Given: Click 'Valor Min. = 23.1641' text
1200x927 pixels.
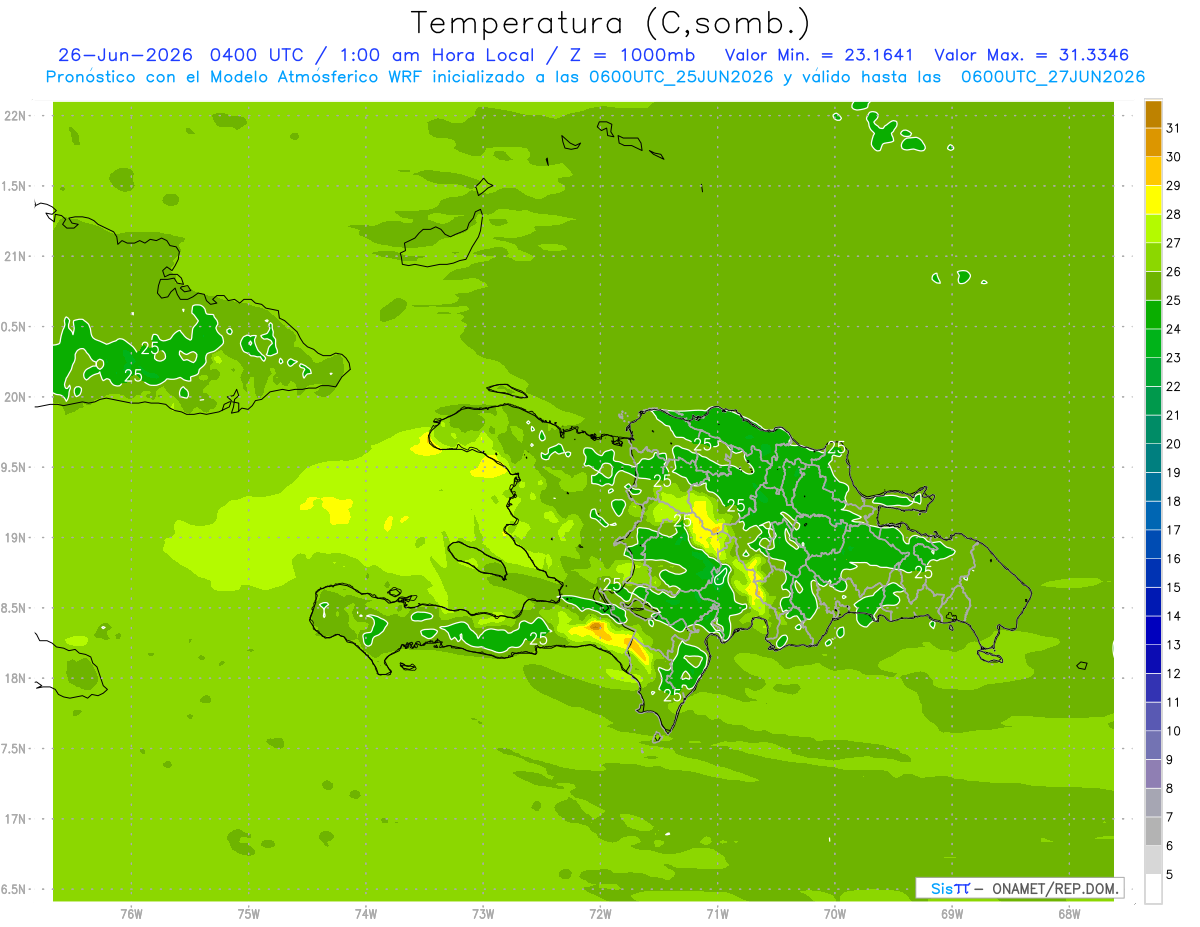Looking at the screenshot, I should 819,54.
